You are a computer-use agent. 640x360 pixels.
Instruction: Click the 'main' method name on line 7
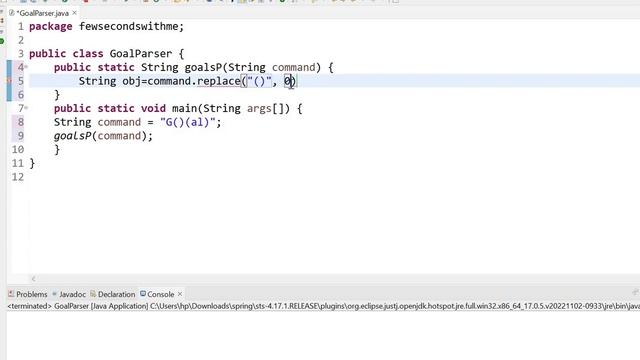[184, 108]
